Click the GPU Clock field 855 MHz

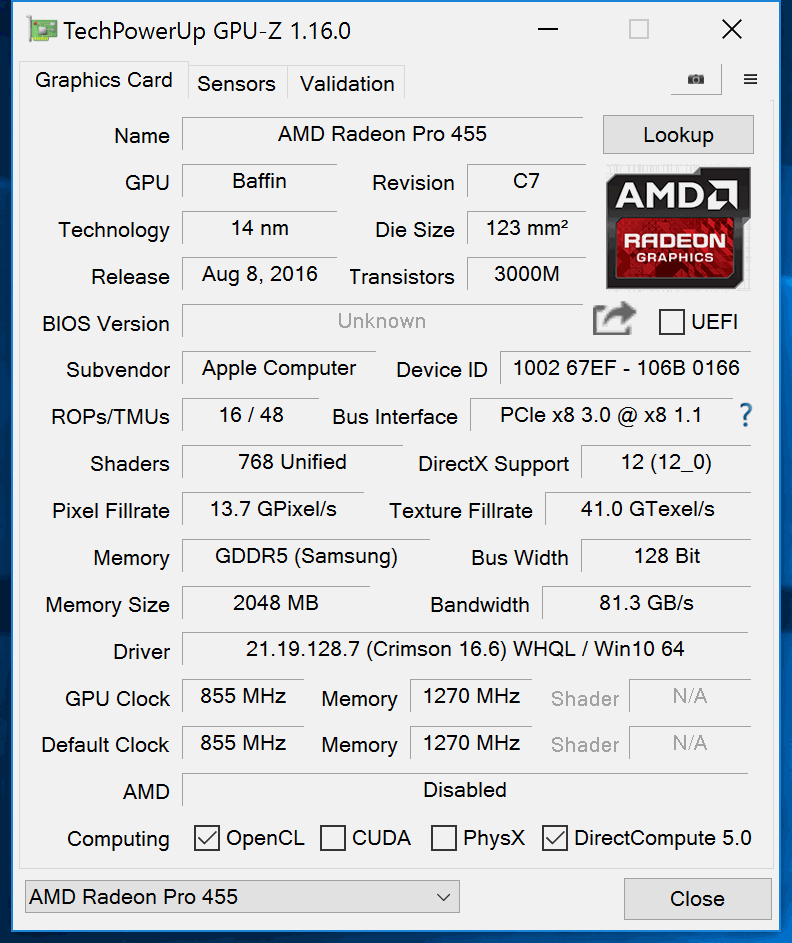243,695
